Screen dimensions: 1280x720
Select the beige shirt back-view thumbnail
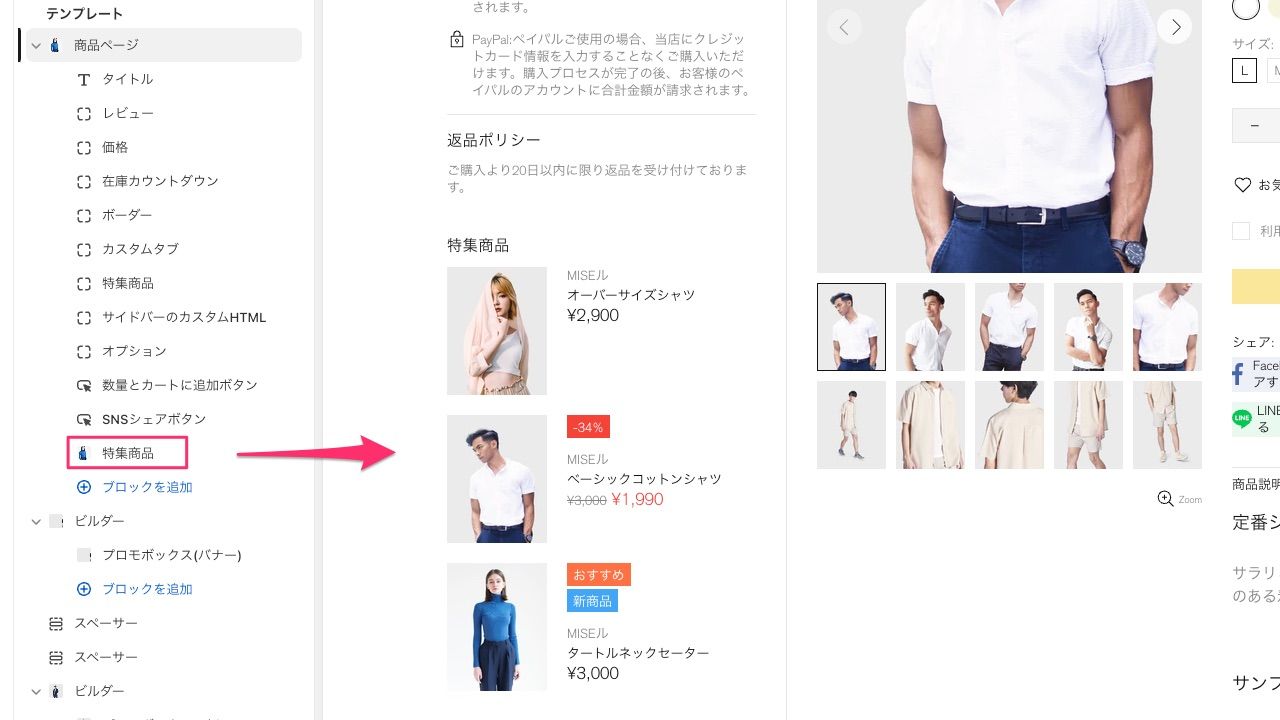tap(1009, 425)
